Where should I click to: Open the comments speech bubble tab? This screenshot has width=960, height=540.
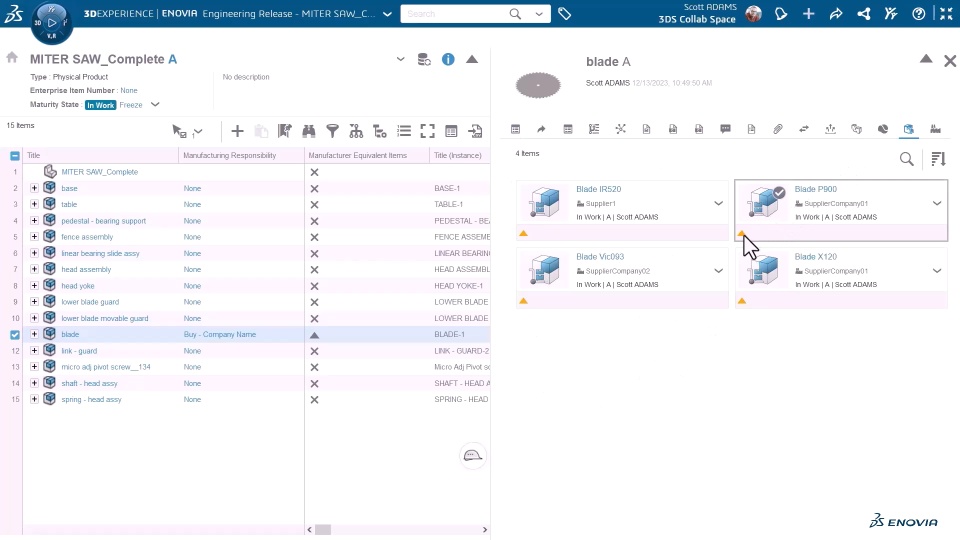click(726, 129)
